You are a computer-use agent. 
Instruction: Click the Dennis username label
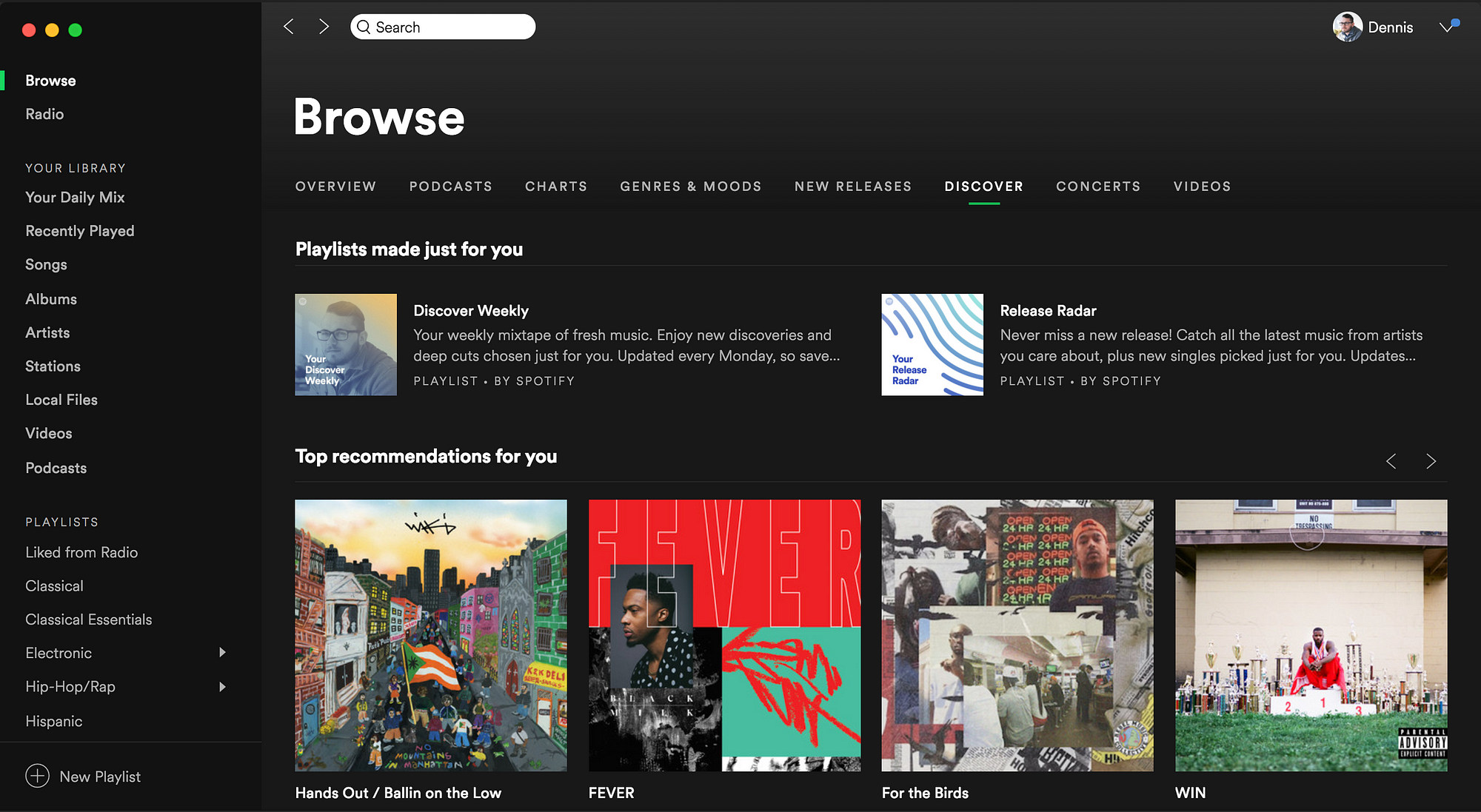[x=1390, y=27]
